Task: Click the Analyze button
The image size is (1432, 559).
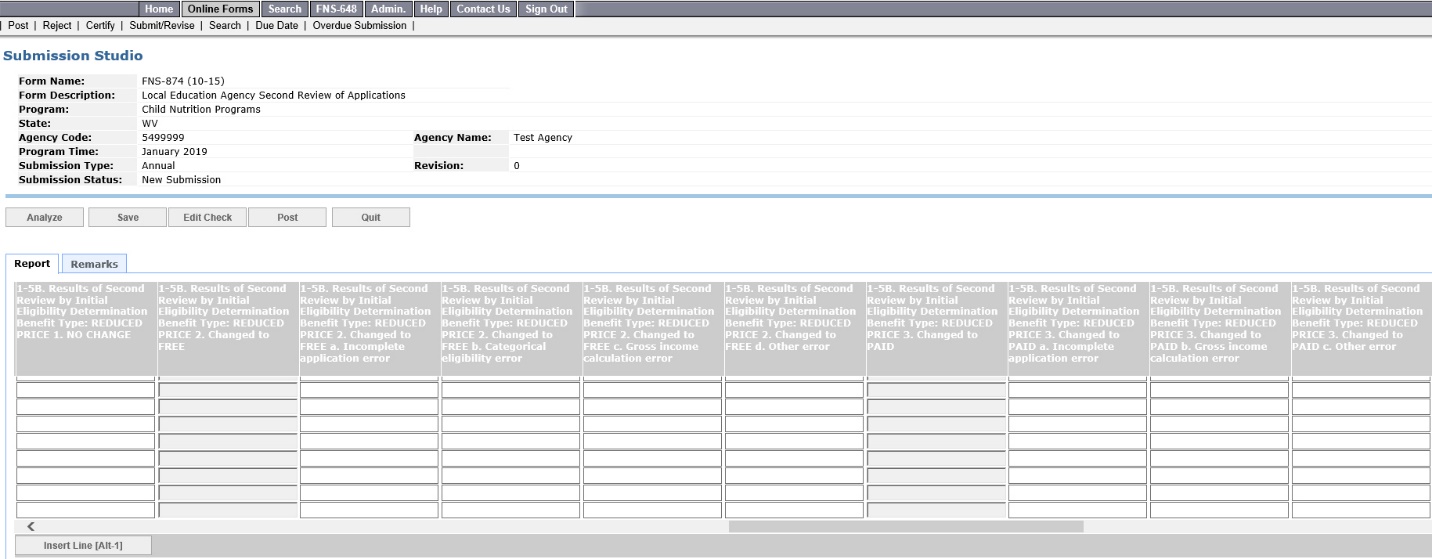Action: tap(44, 217)
